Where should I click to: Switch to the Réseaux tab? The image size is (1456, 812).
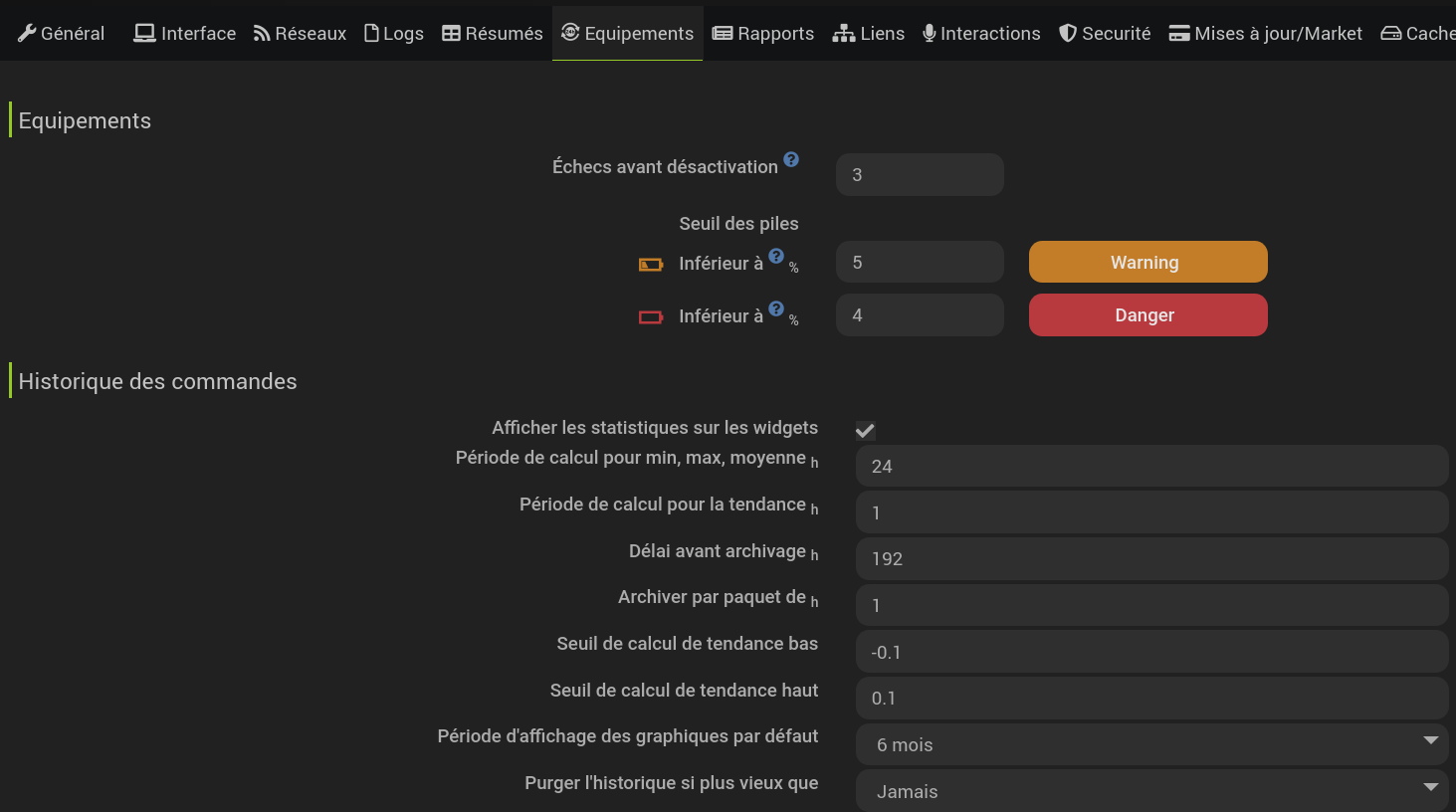[x=300, y=33]
